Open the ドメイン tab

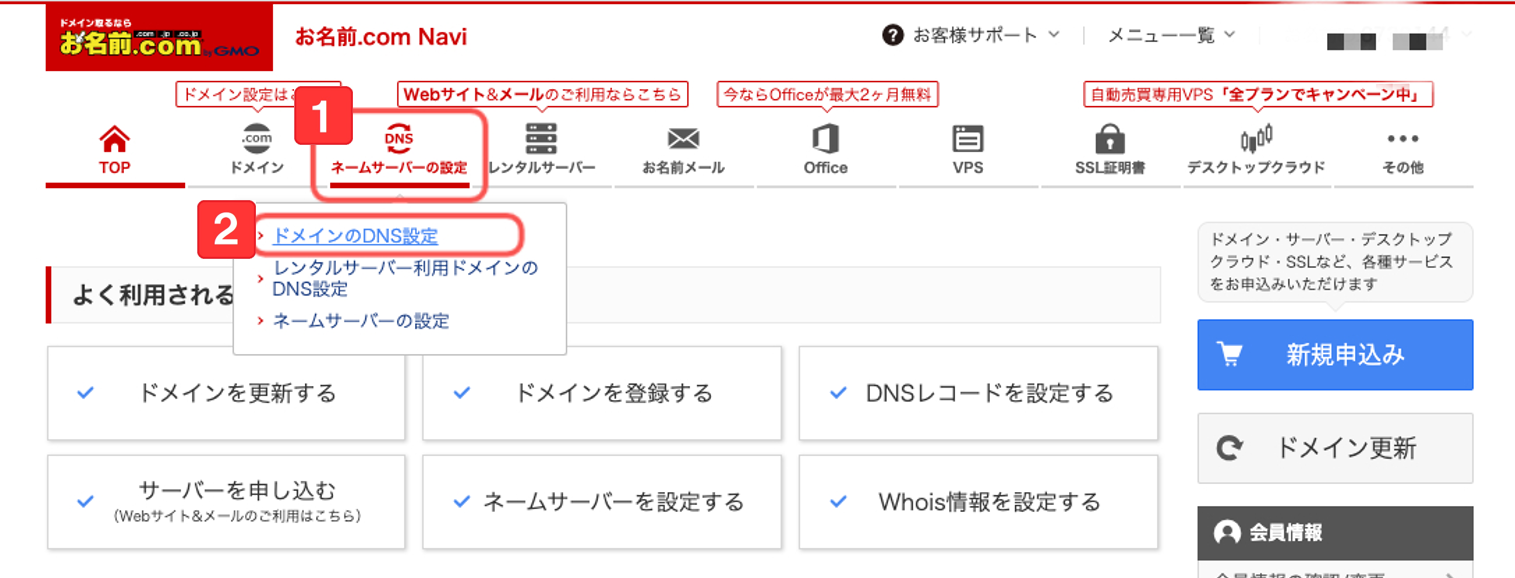(257, 151)
